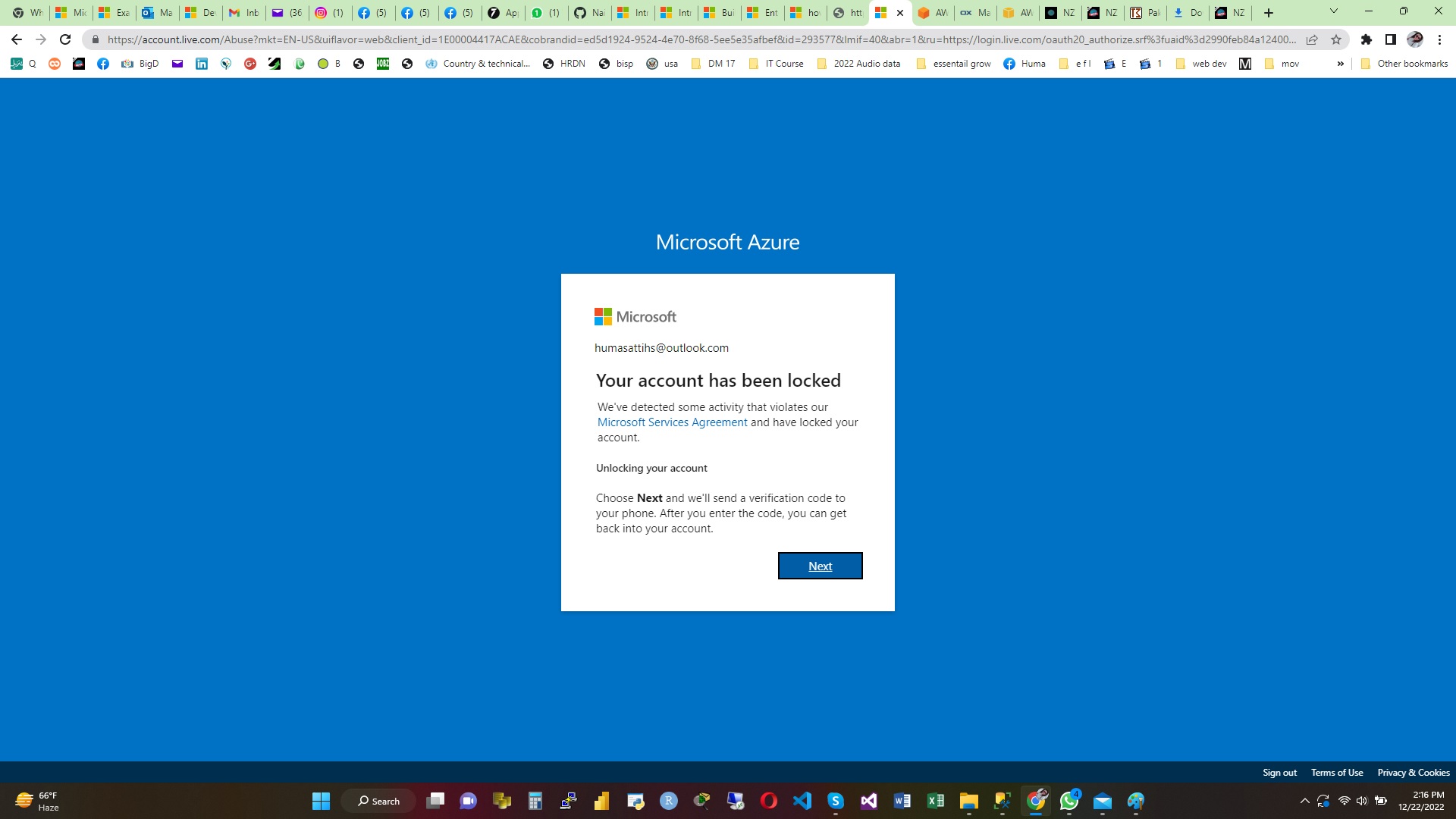Image resolution: width=1456 pixels, height=819 pixels.
Task: Open the tab search dropdown
Action: (x=1332, y=12)
